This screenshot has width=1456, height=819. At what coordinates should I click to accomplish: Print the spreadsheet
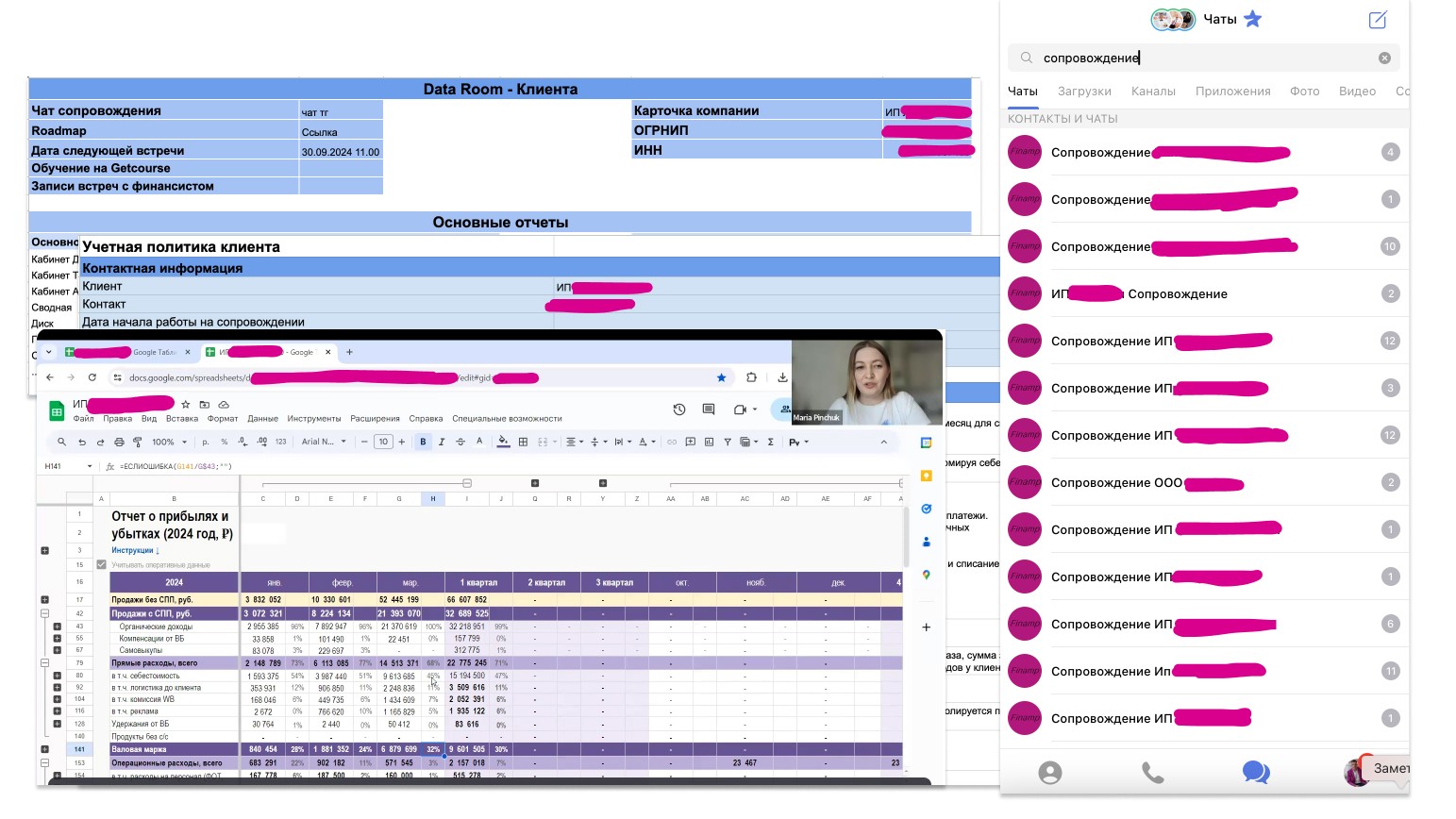click(x=119, y=442)
